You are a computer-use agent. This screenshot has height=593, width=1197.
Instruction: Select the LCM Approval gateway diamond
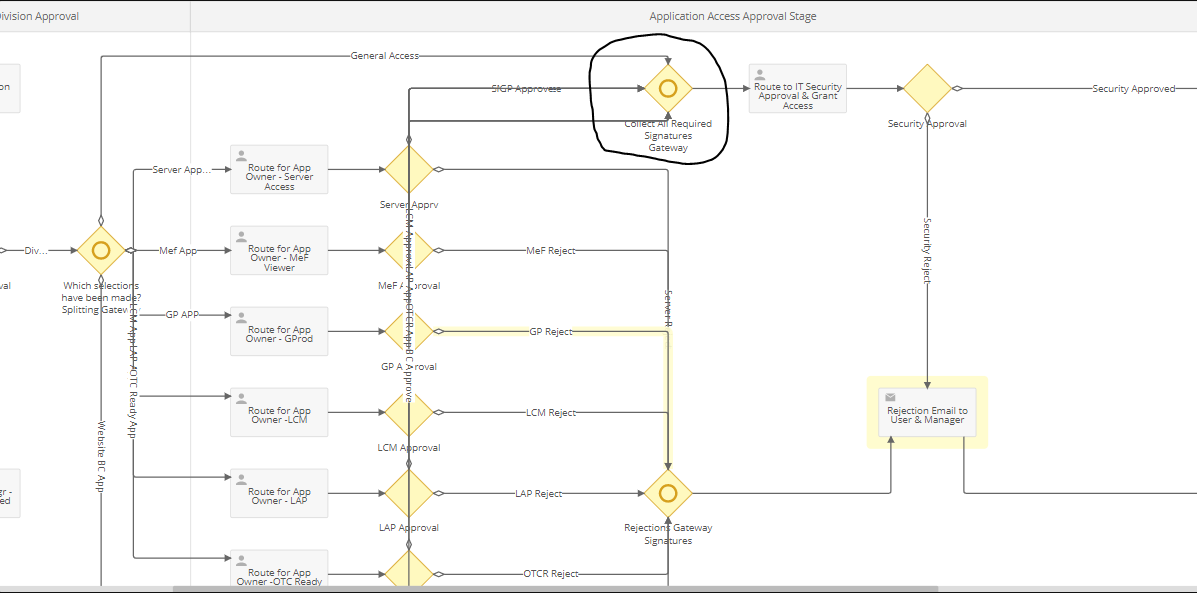tap(408, 412)
